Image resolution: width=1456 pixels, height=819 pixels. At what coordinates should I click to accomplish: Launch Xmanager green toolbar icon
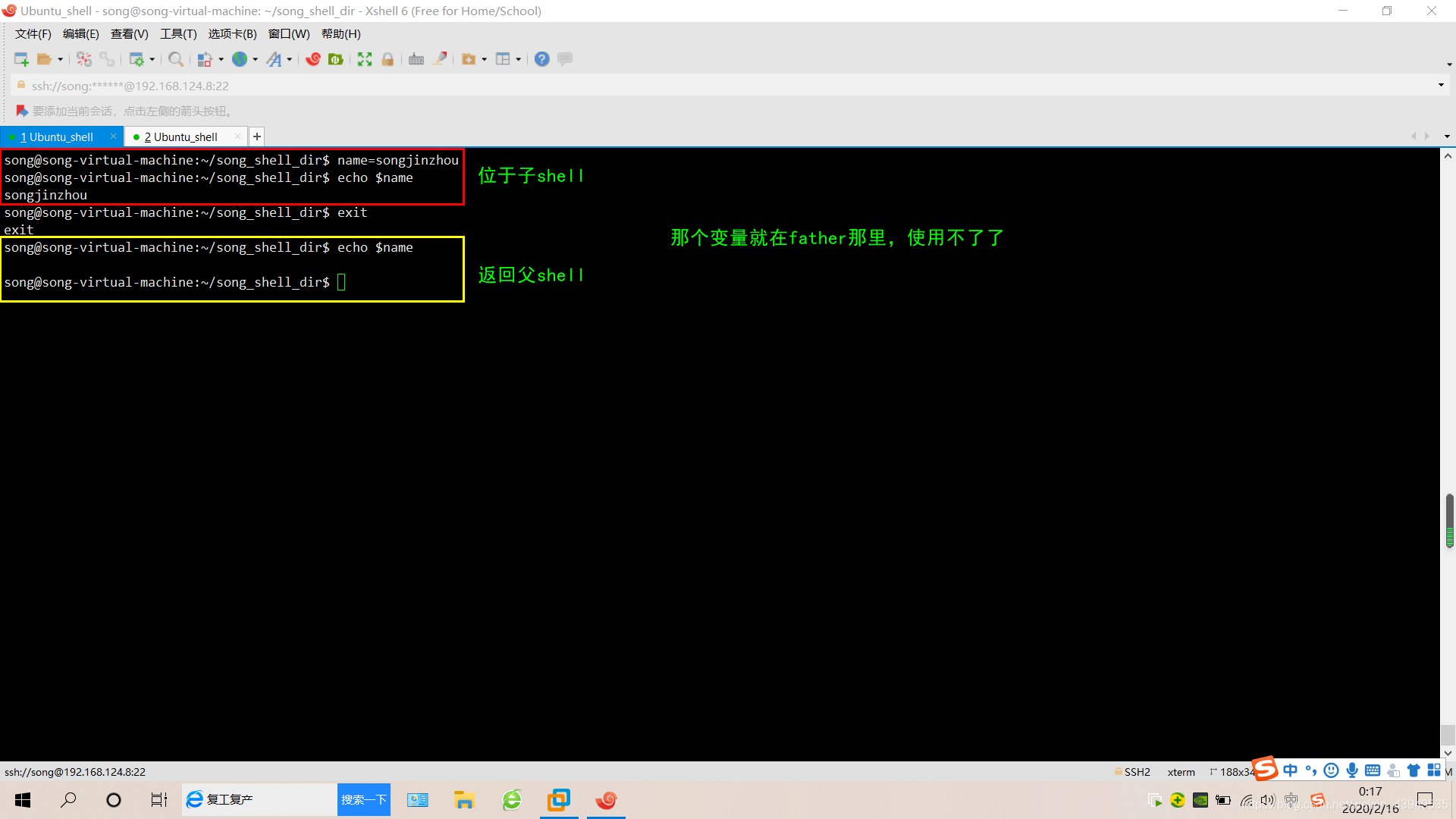click(x=336, y=59)
